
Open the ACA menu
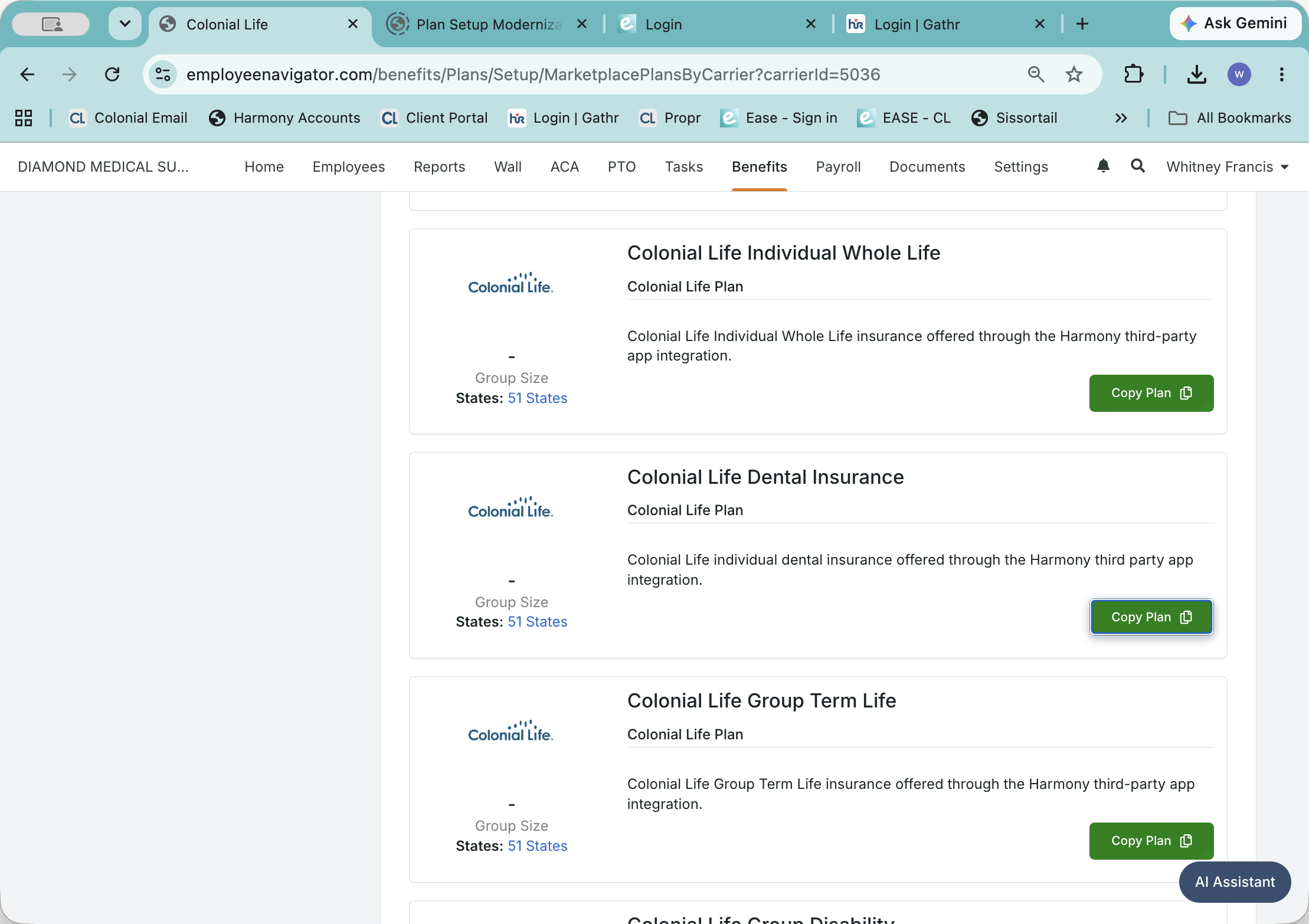565,167
